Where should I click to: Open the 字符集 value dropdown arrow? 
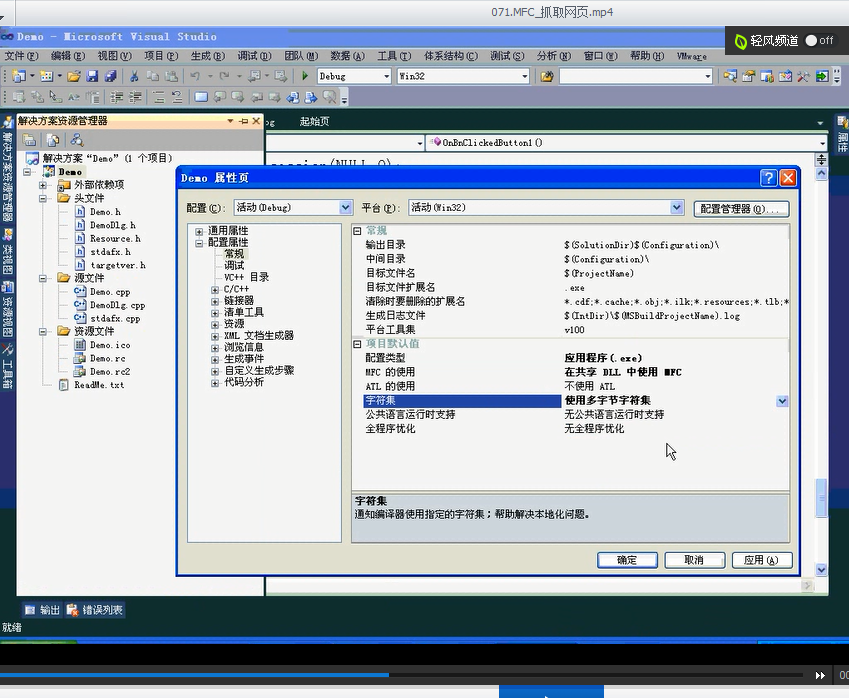(782, 401)
